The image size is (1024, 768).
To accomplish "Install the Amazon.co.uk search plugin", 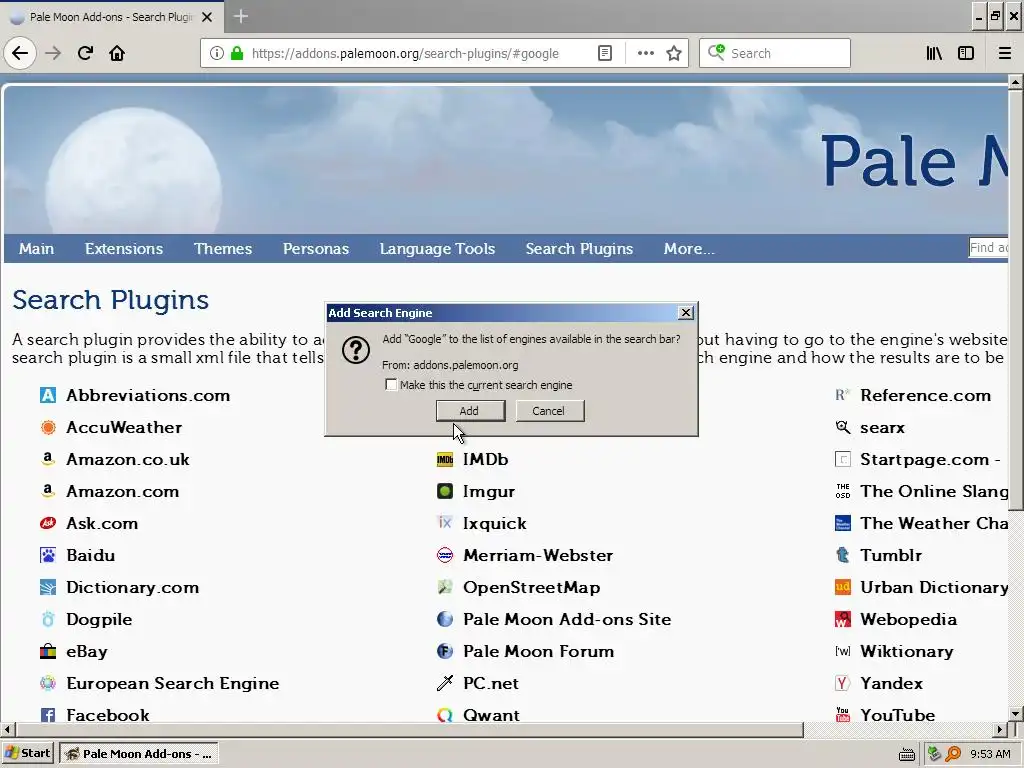I will [x=127, y=459].
